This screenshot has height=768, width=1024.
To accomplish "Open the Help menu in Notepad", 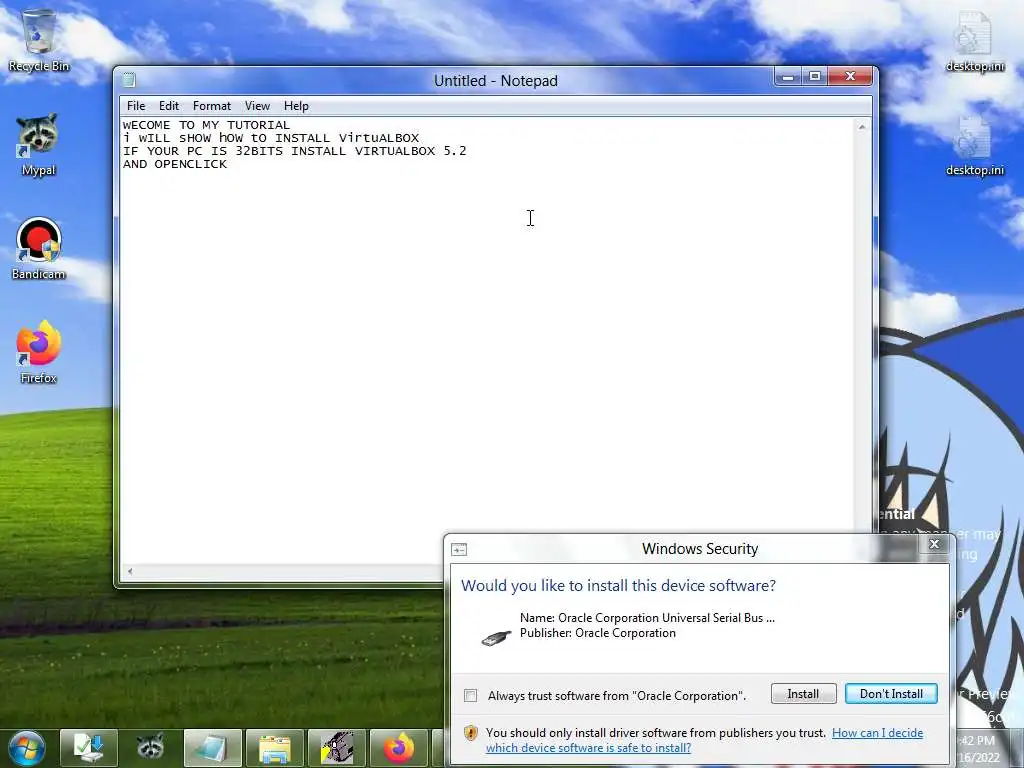I will click(296, 106).
